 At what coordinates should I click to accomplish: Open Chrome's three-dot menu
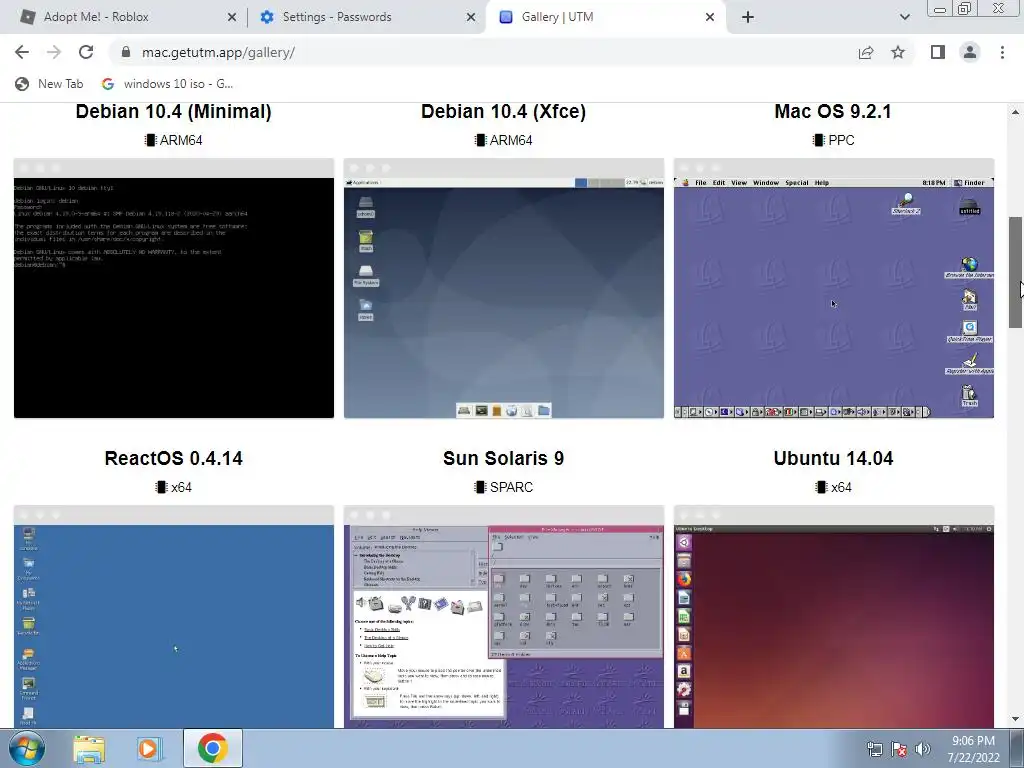(x=1002, y=52)
